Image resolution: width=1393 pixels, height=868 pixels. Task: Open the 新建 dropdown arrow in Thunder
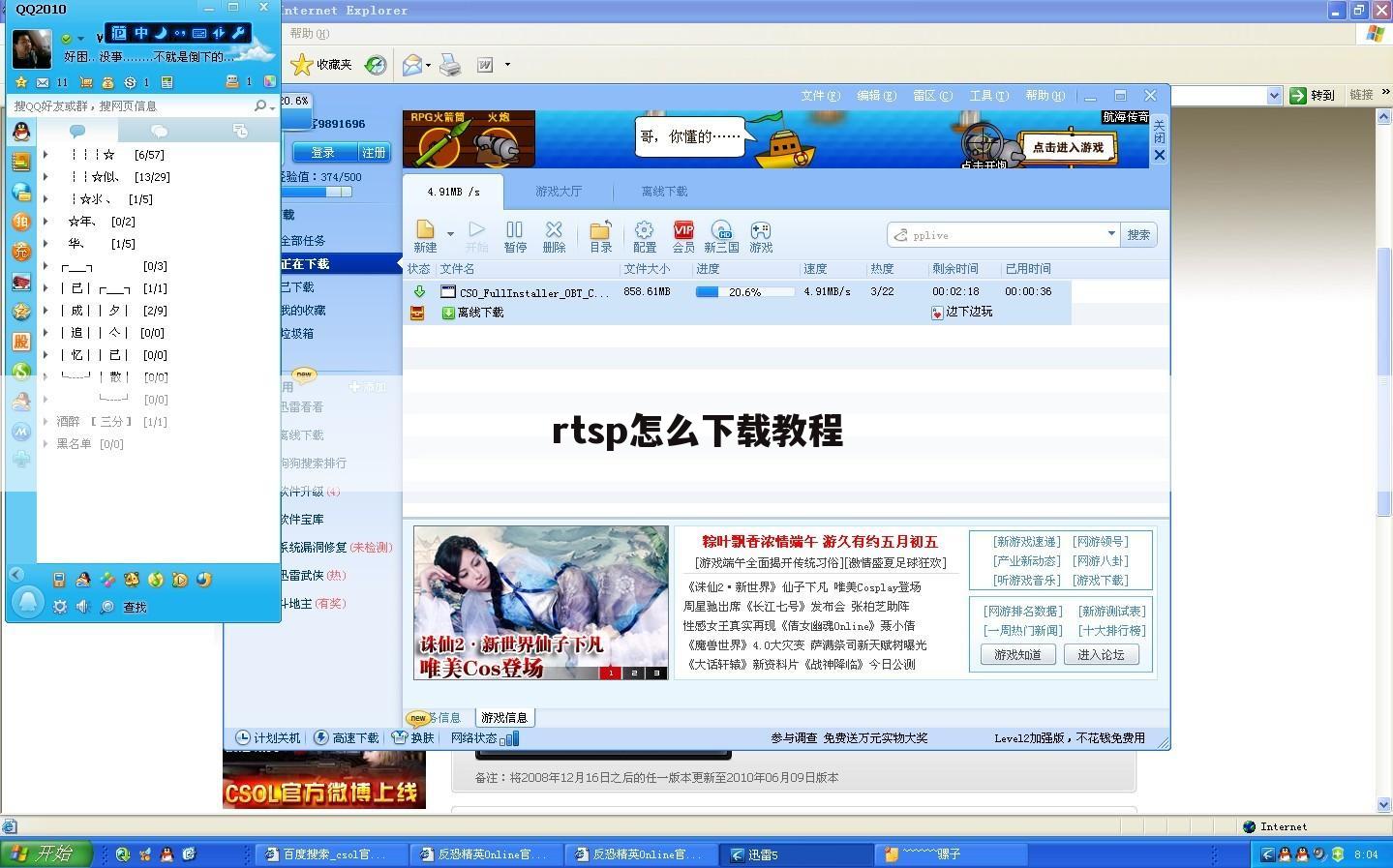(450, 233)
